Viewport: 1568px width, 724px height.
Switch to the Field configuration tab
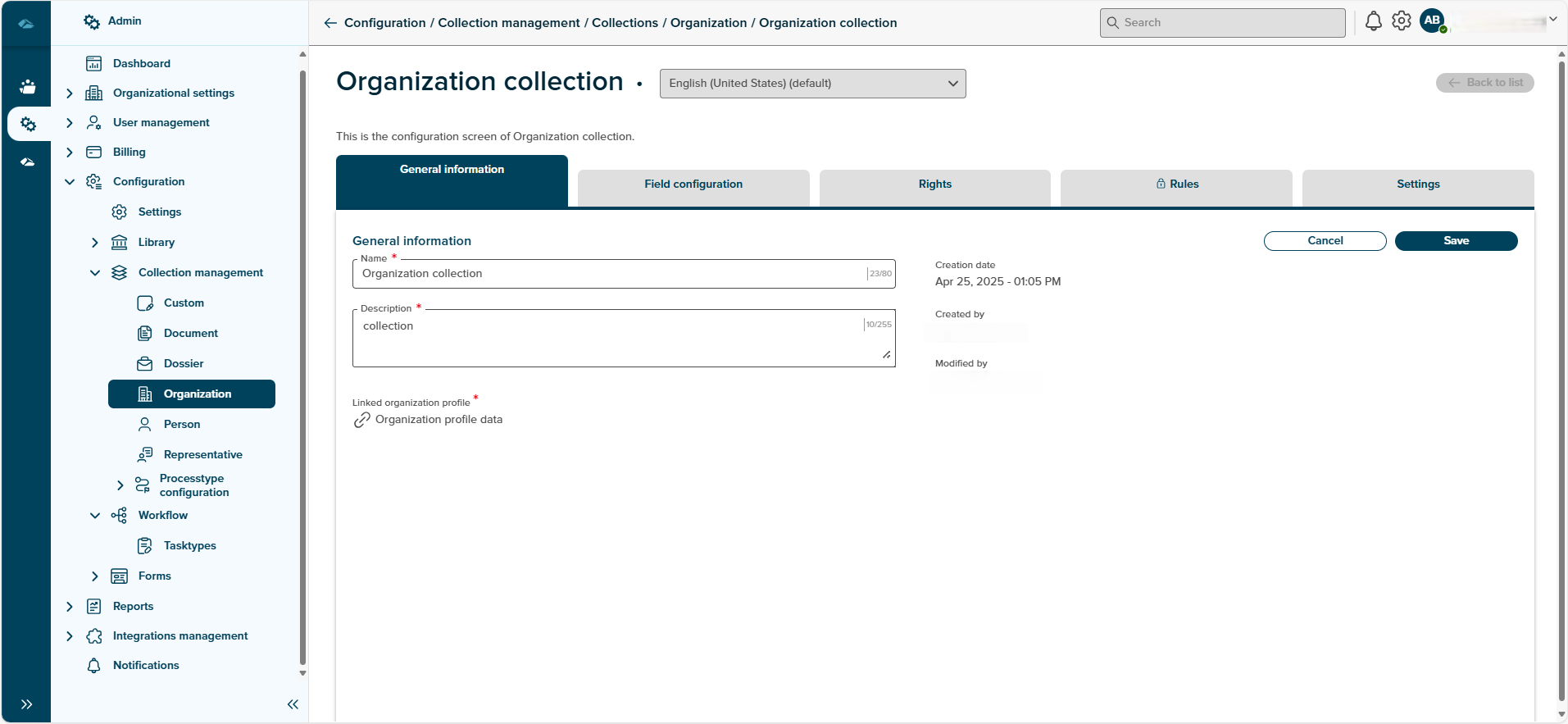693,184
